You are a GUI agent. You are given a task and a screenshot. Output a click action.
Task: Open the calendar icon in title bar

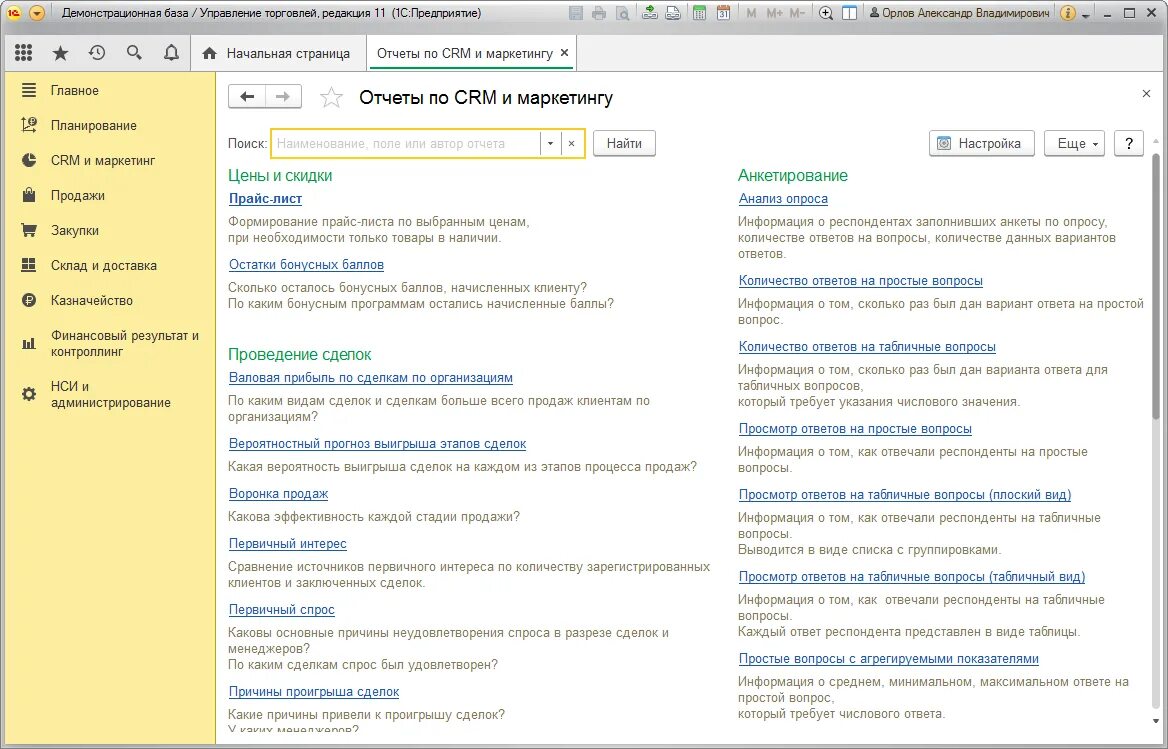(723, 13)
